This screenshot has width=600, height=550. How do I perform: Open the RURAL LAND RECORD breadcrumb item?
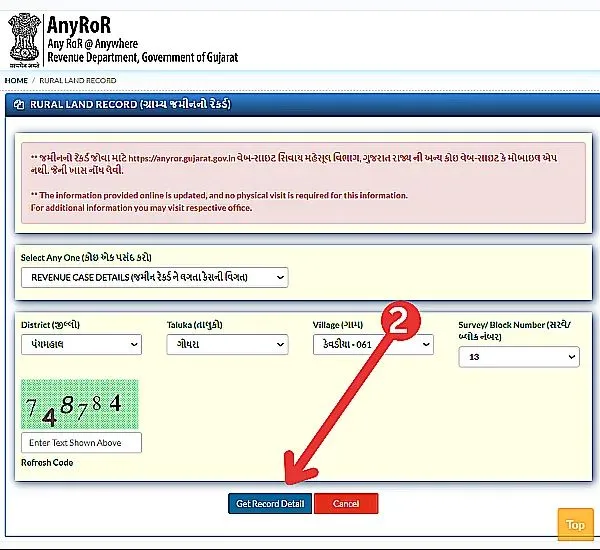[x=77, y=80]
